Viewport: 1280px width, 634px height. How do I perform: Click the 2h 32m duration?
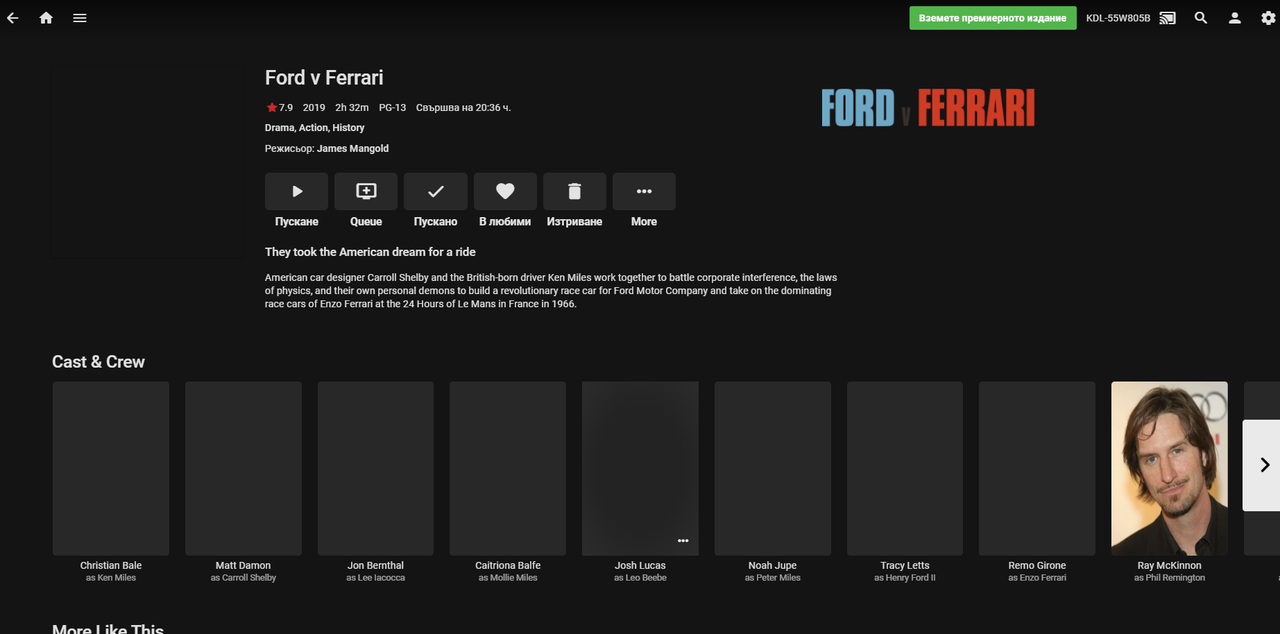tap(352, 108)
